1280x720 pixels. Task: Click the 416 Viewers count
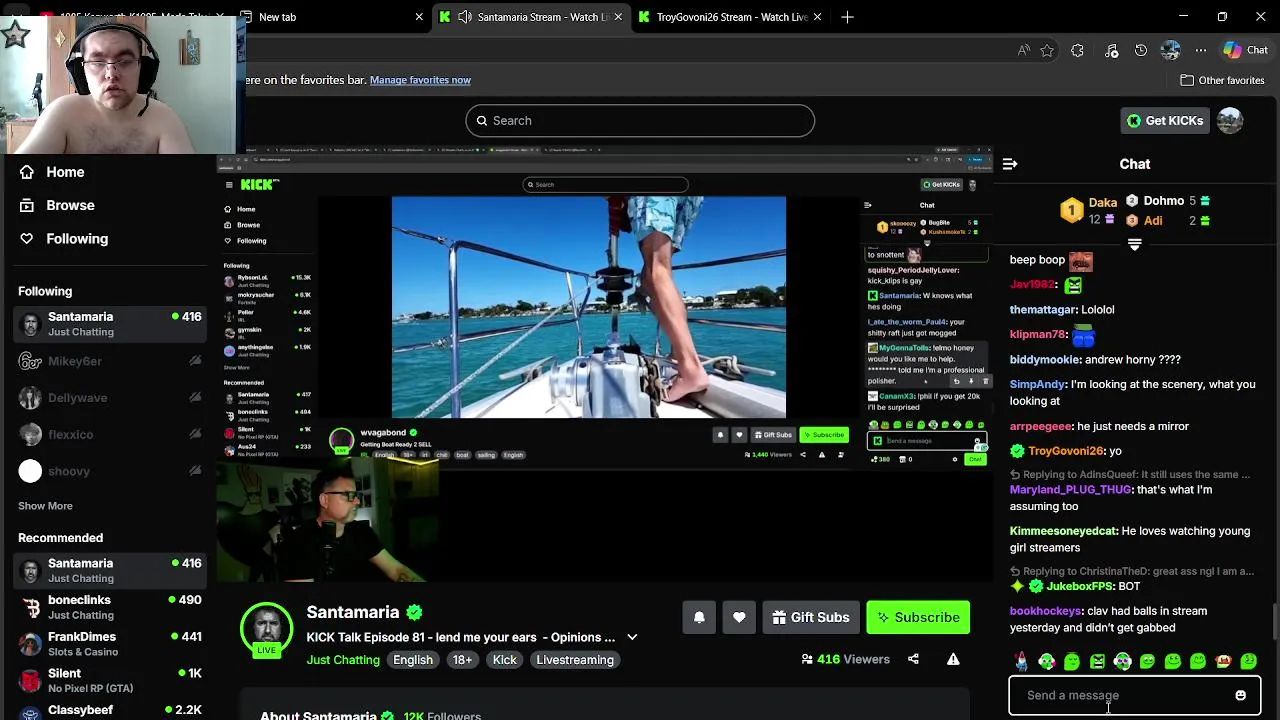[x=846, y=659]
